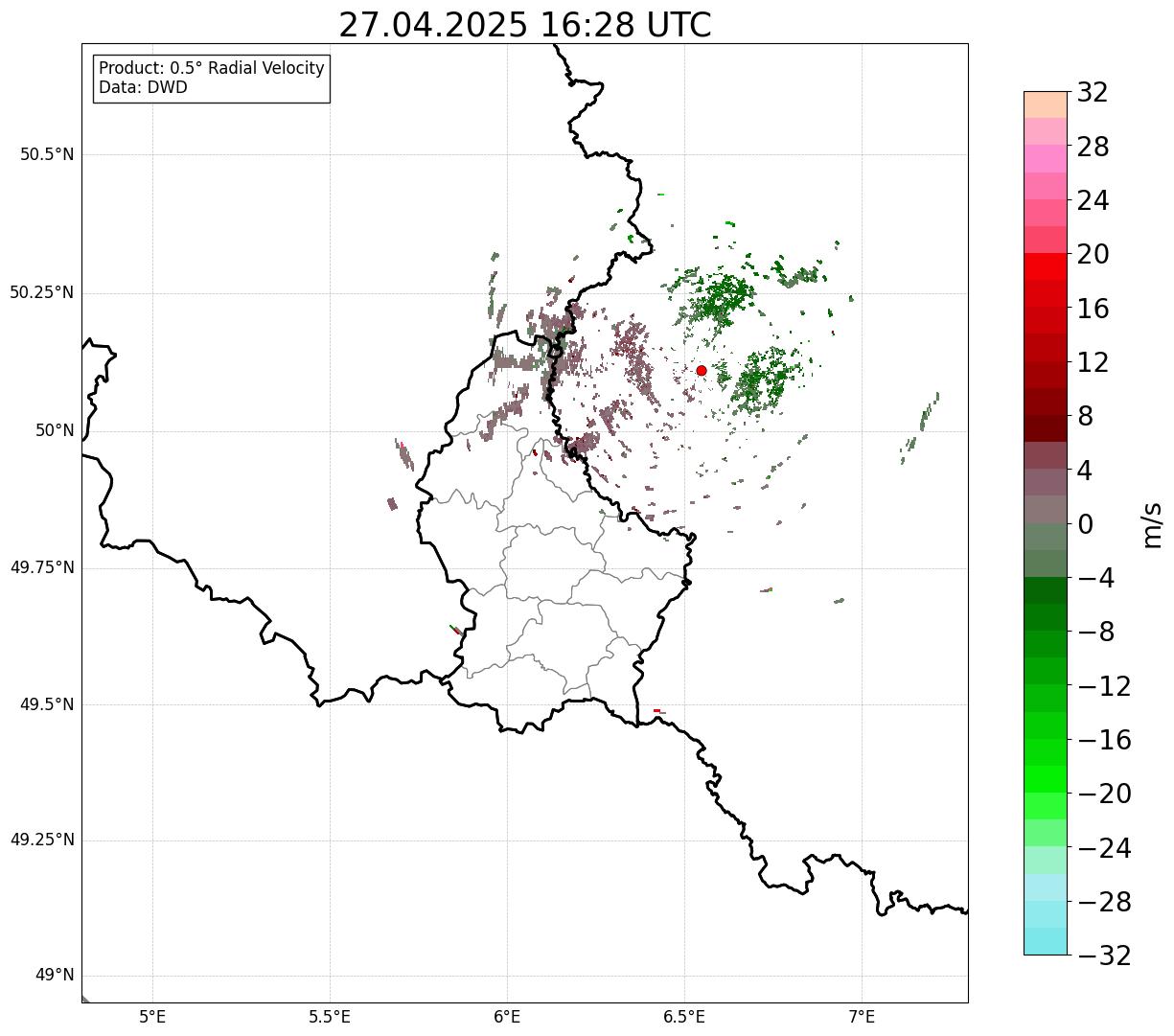Click the cyan bottom swatch of the colorbar
Image resolution: width=1174 pixels, height=1036 pixels.
coord(1046,941)
